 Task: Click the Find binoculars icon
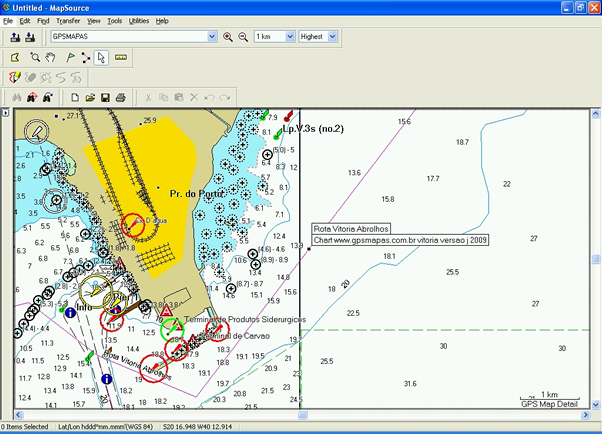point(15,97)
